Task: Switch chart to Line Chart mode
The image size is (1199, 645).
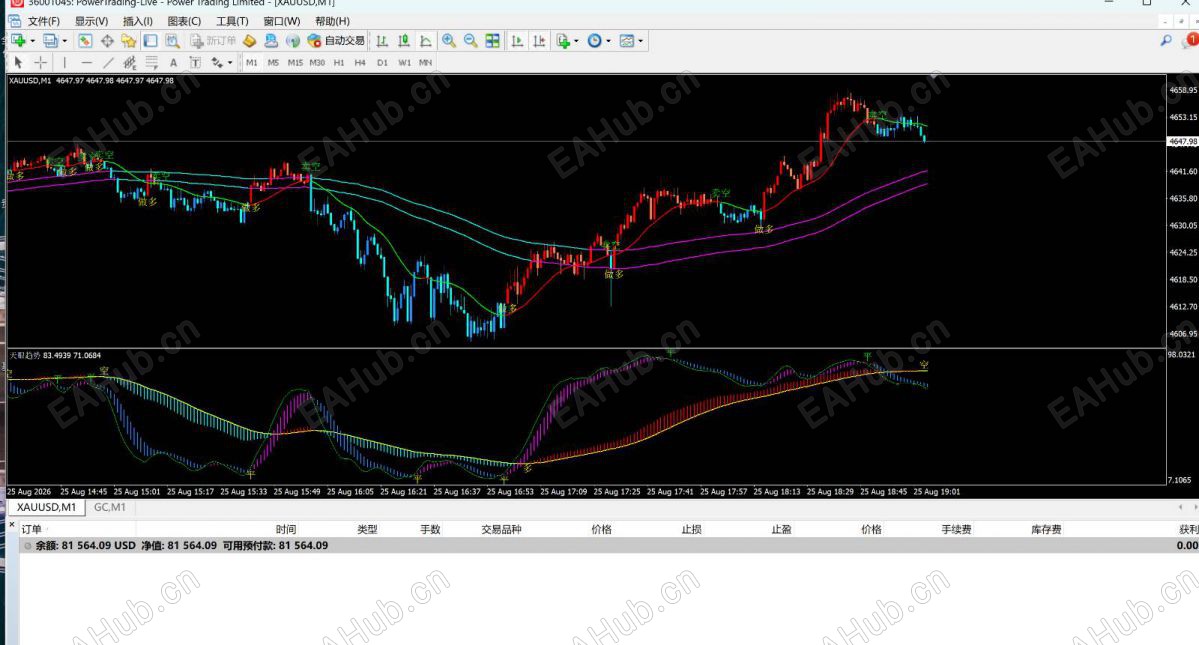Action: pos(426,41)
